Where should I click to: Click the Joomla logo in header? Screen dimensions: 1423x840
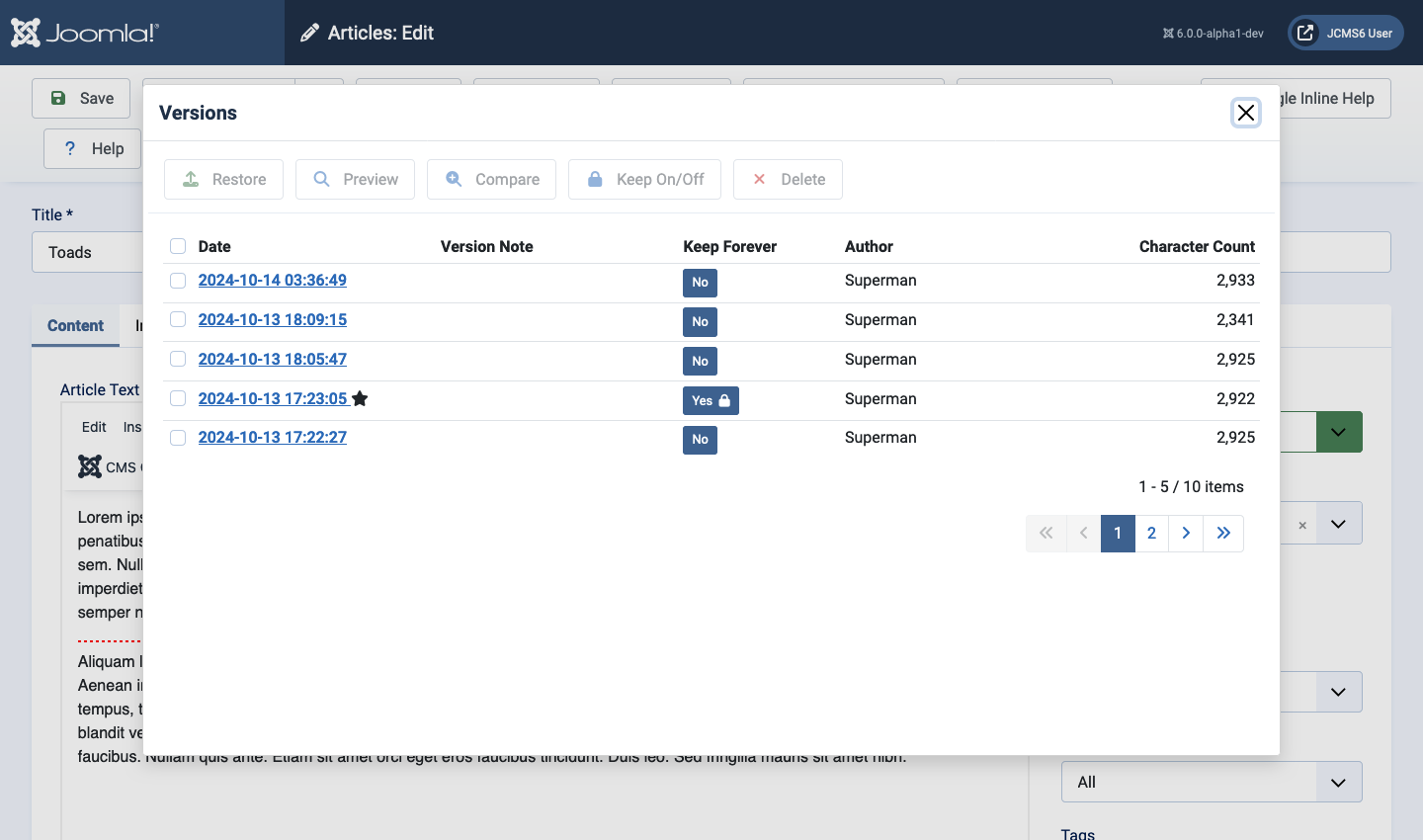[85, 33]
